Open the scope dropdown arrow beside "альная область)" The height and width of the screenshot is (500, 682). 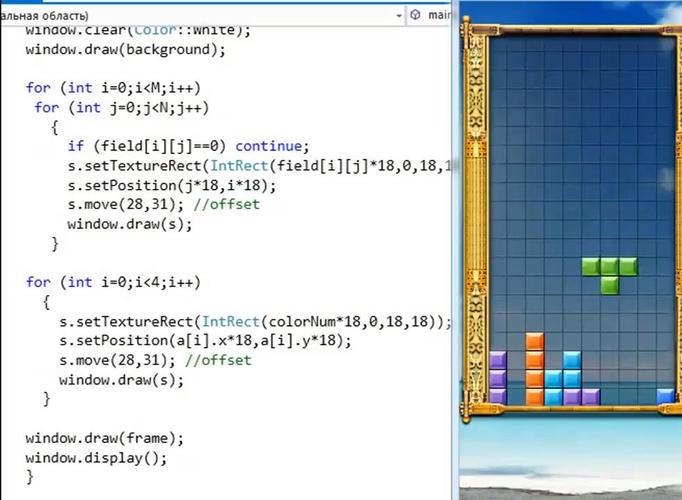point(399,16)
